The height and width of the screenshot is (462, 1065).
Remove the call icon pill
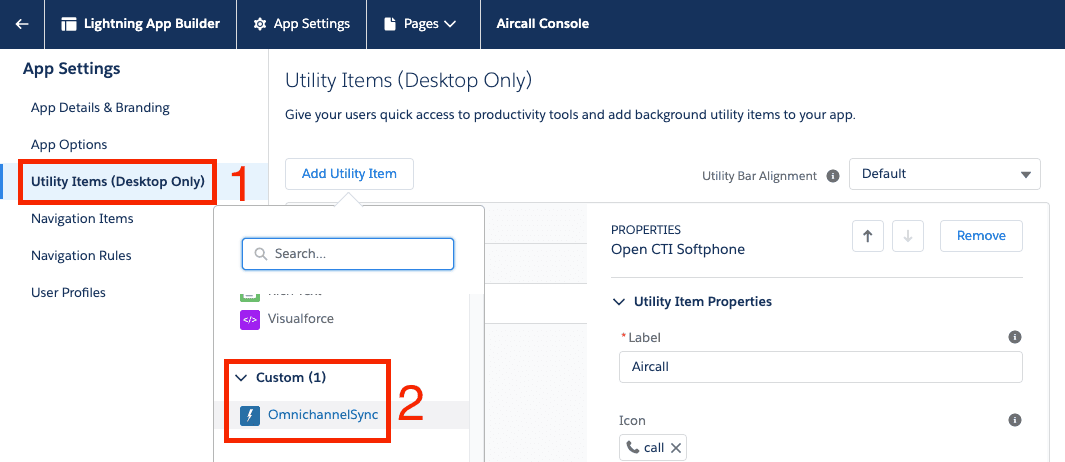click(x=676, y=448)
